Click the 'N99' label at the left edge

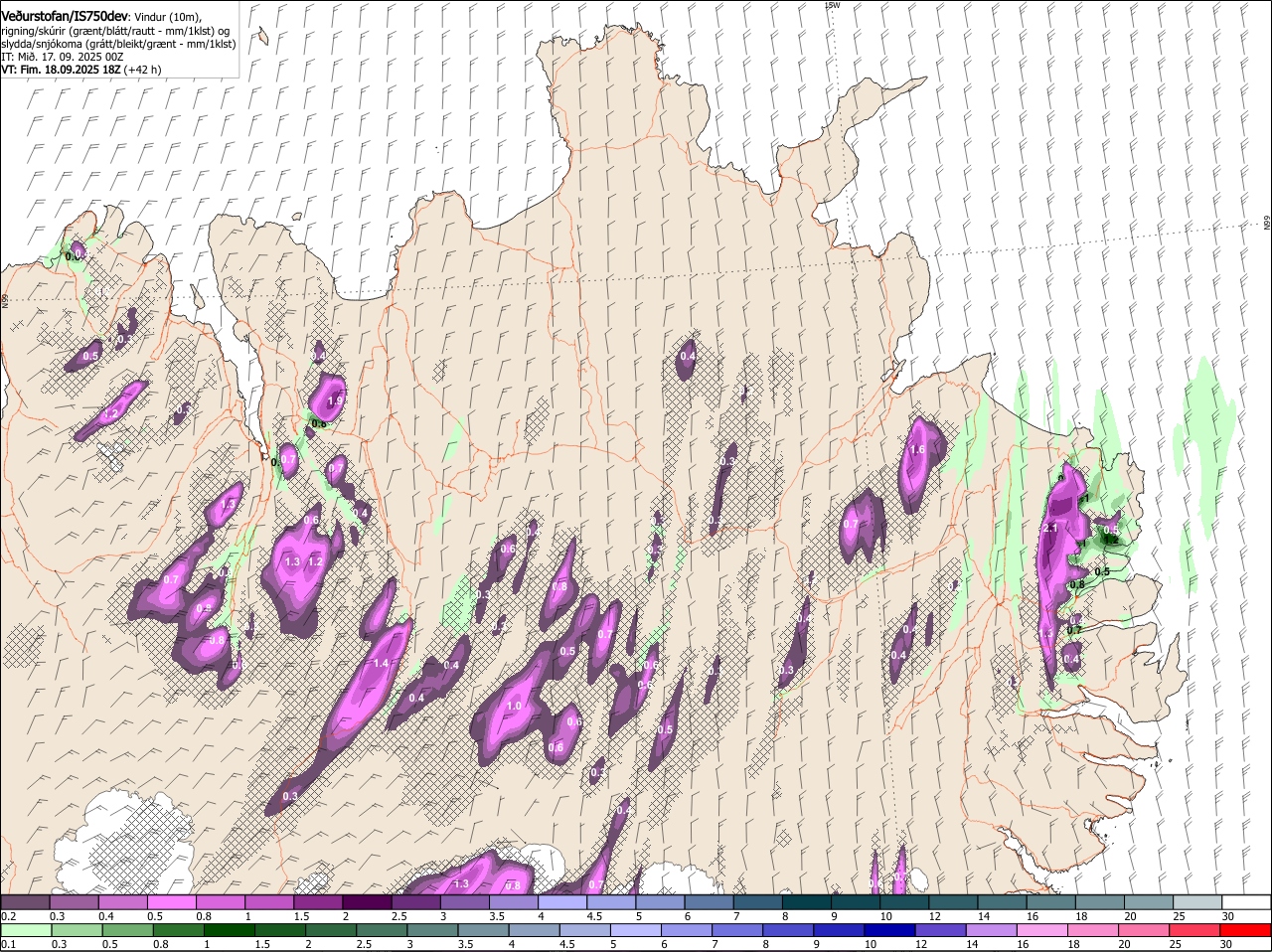tap(5, 299)
